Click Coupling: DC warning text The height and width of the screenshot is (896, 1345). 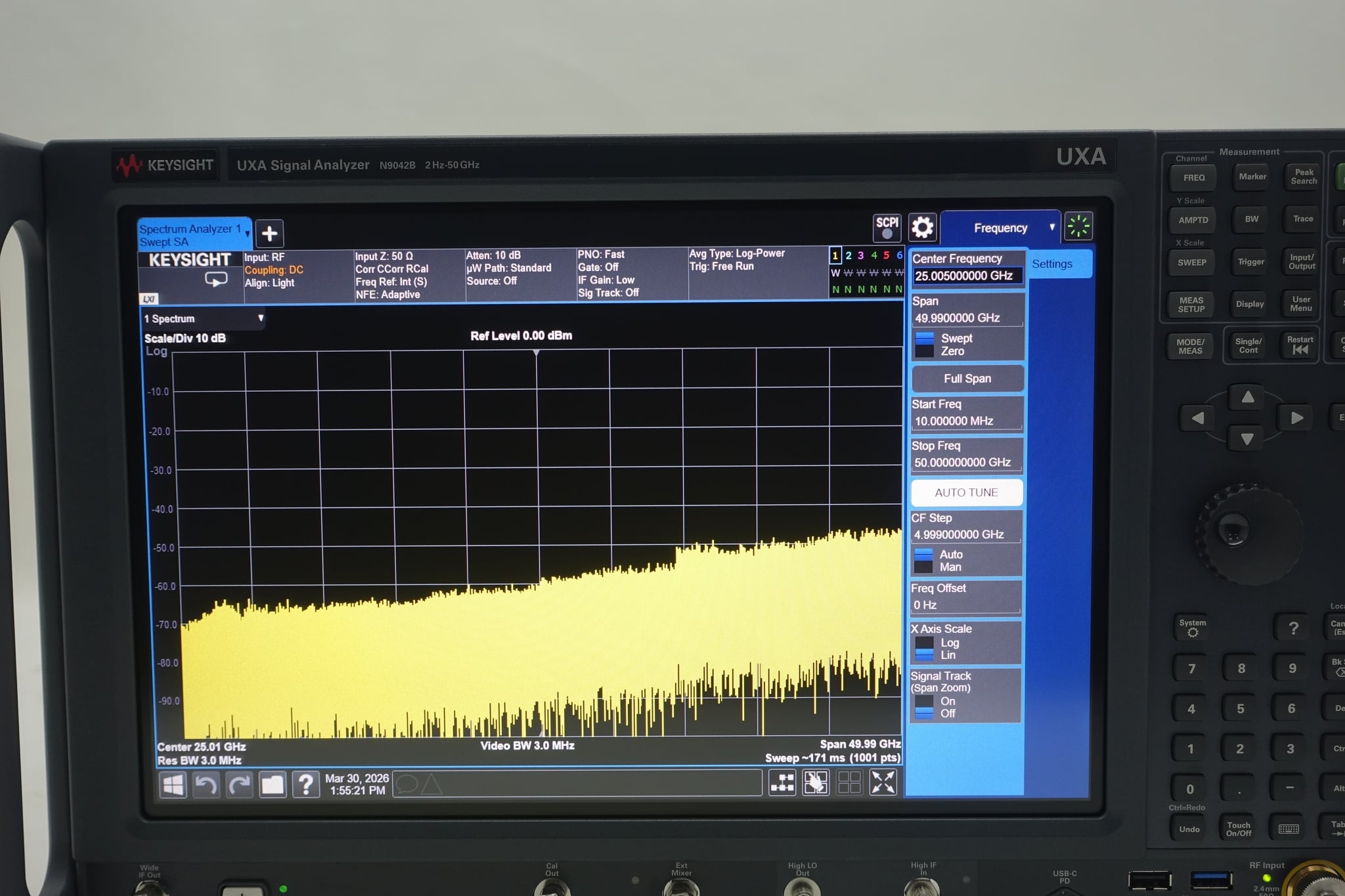274,270
